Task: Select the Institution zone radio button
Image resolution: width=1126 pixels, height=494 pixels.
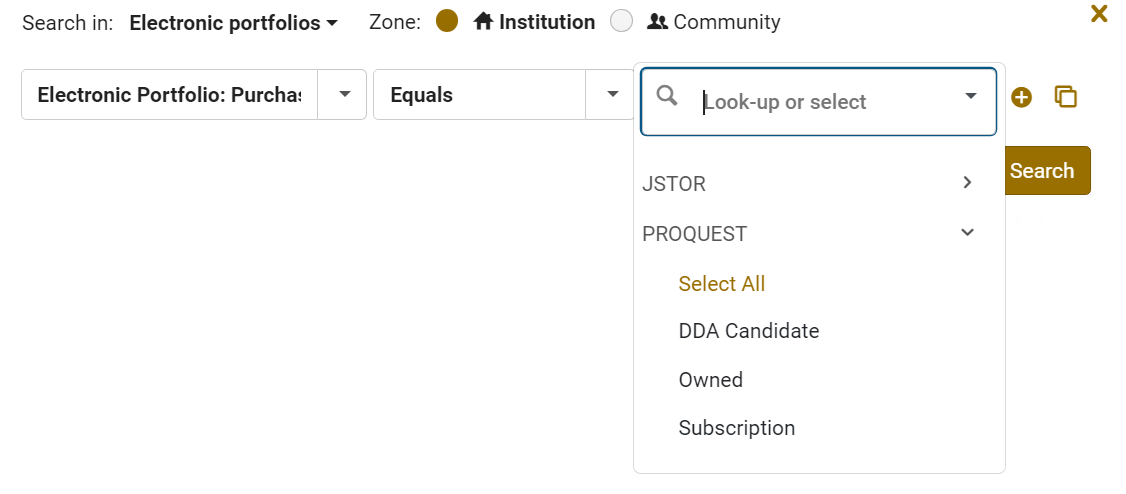Action: tap(447, 21)
